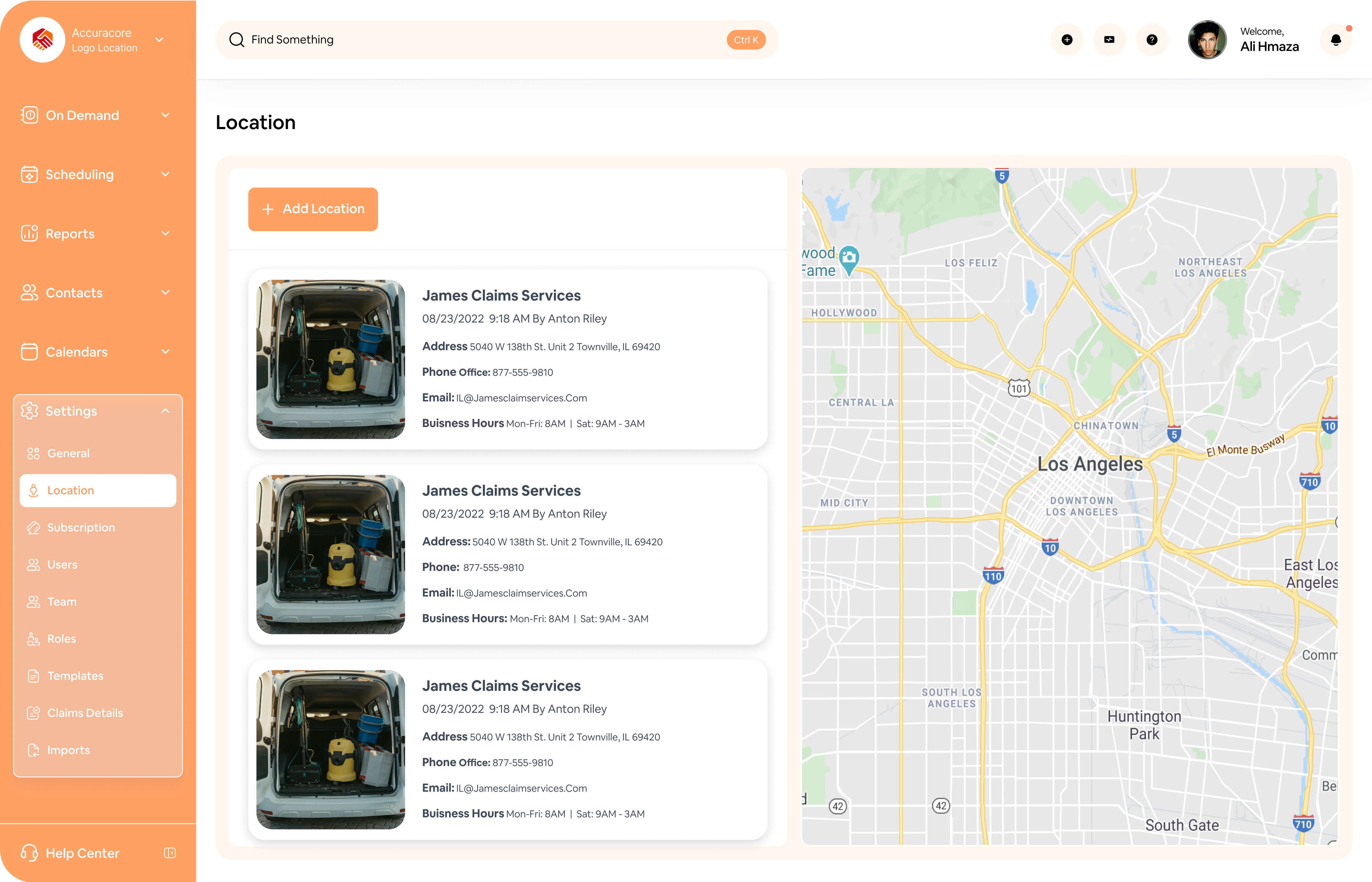1372x882 pixels.
Task: Open the Accuracore location switcher dropdown
Action: [160, 40]
